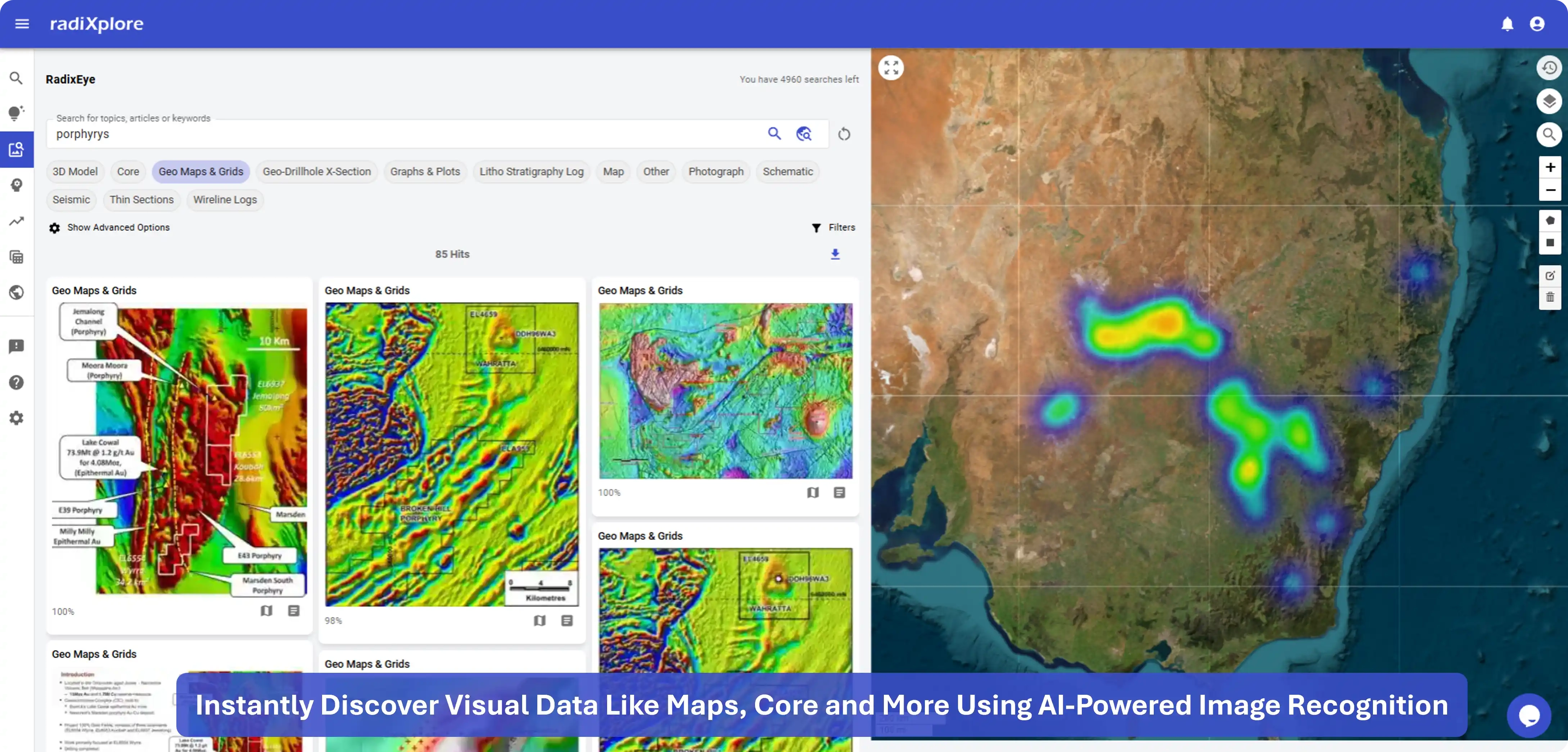
Task: Open the globe section in sidebar
Action: click(17, 292)
